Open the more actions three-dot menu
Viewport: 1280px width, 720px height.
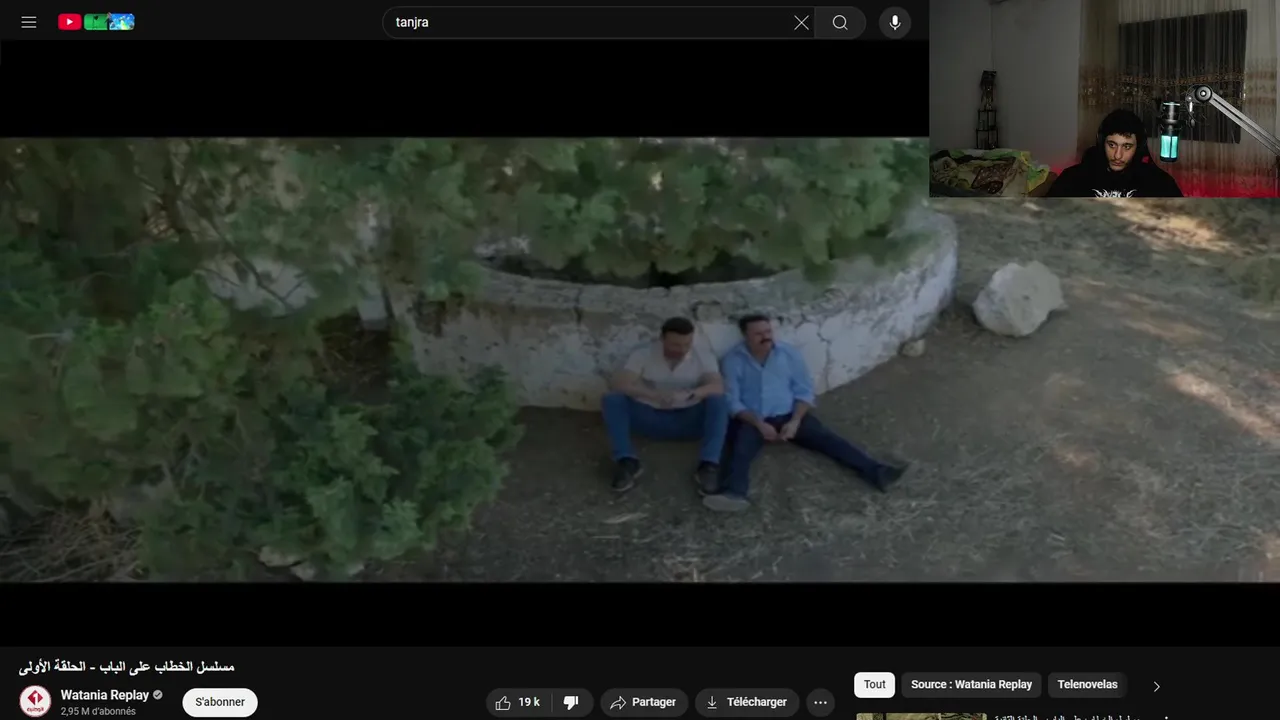click(x=820, y=702)
